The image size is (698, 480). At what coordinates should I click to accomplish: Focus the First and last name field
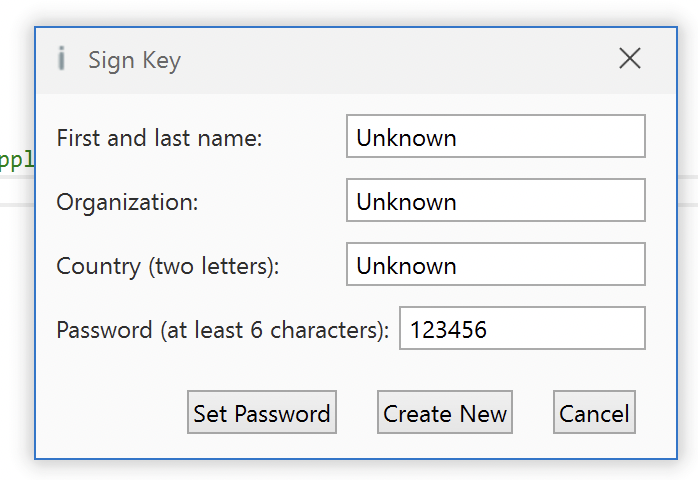click(x=495, y=137)
